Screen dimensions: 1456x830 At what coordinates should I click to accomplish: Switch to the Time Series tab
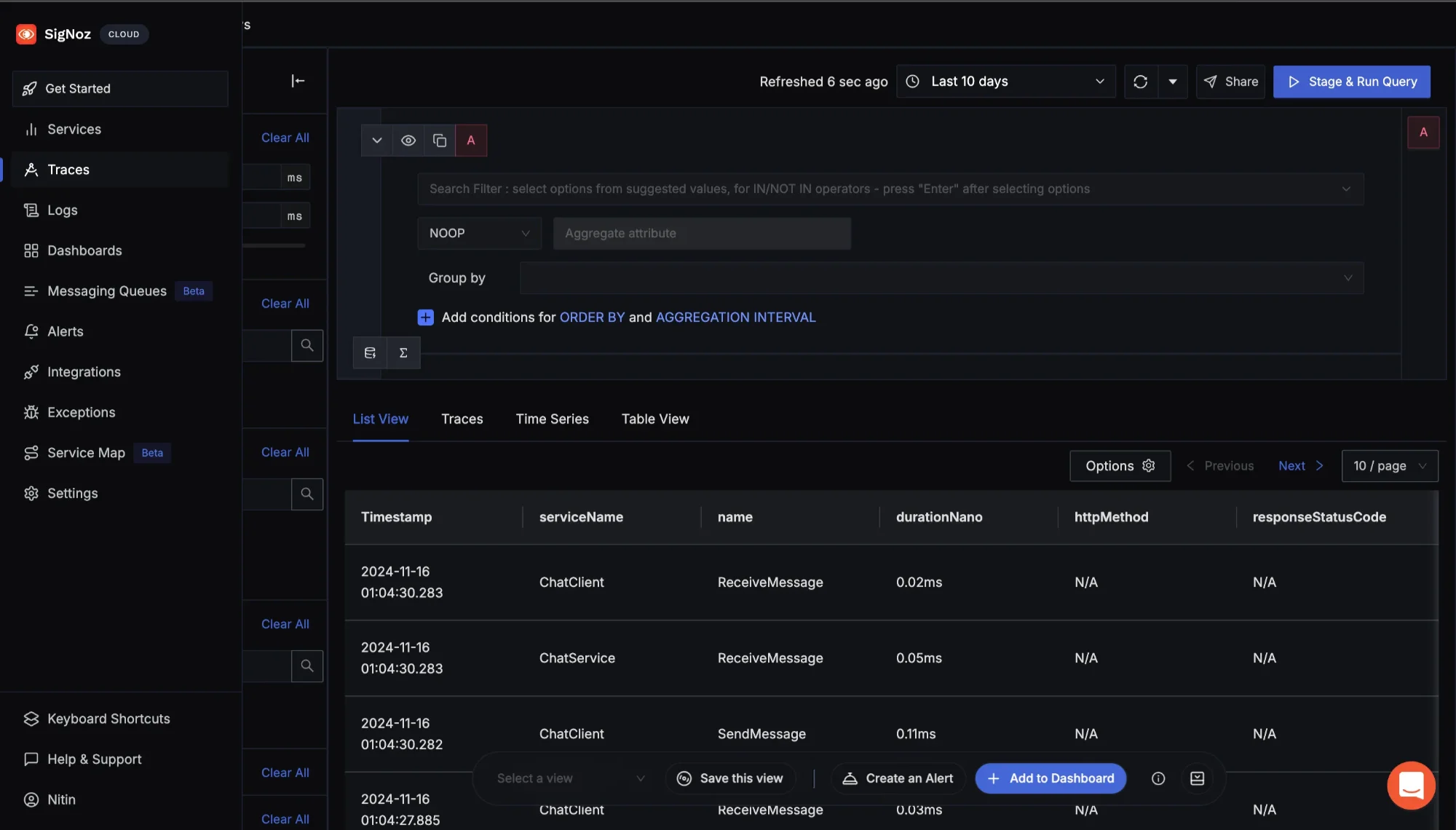[552, 418]
